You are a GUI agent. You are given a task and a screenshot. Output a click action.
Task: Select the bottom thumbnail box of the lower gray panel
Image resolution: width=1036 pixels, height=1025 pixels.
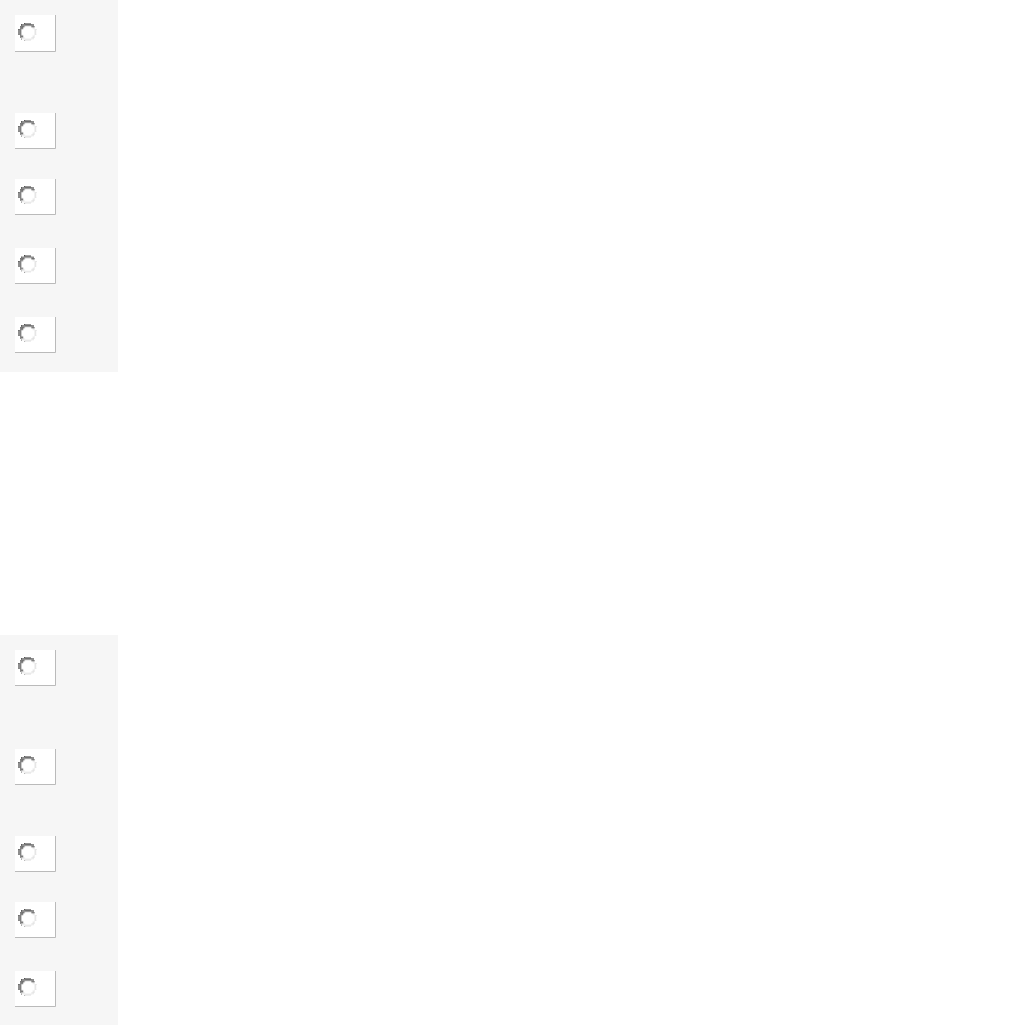tap(35, 989)
